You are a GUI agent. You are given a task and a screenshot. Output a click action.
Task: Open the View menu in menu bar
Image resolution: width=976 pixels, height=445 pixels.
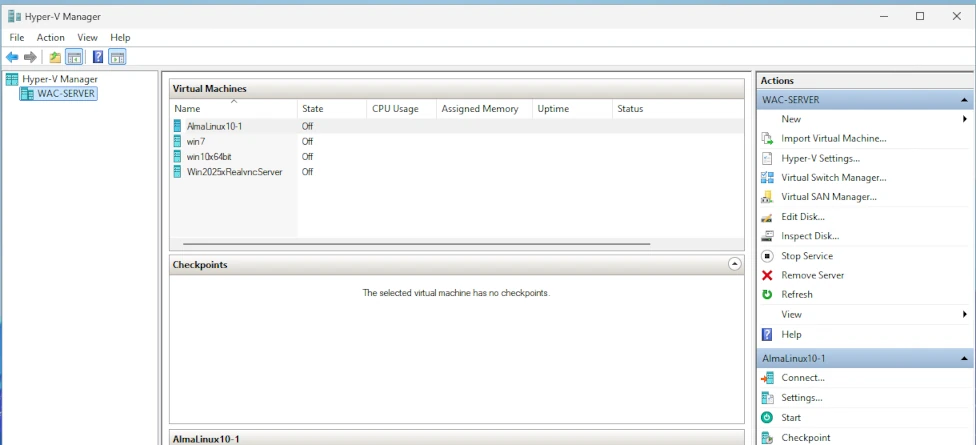point(87,37)
